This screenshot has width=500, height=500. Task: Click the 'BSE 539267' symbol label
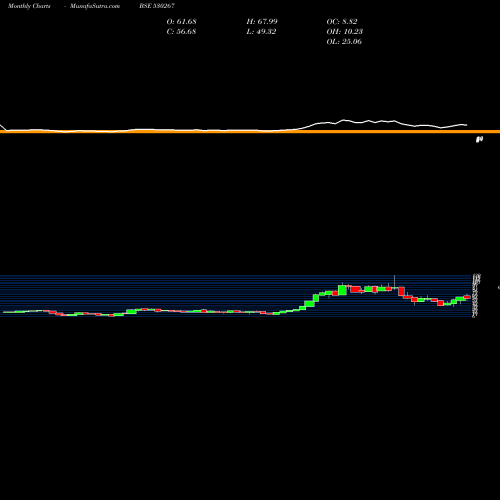pyautogui.click(x=157, y=6)
